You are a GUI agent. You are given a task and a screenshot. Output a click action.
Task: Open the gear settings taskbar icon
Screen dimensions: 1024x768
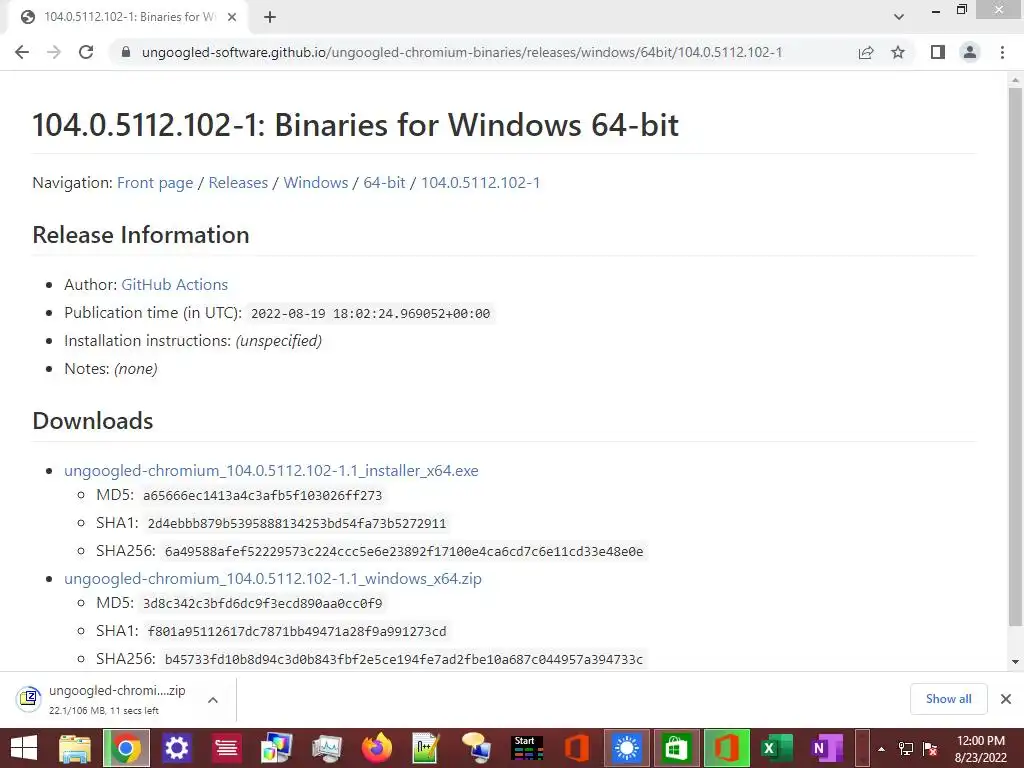(176, 748)
